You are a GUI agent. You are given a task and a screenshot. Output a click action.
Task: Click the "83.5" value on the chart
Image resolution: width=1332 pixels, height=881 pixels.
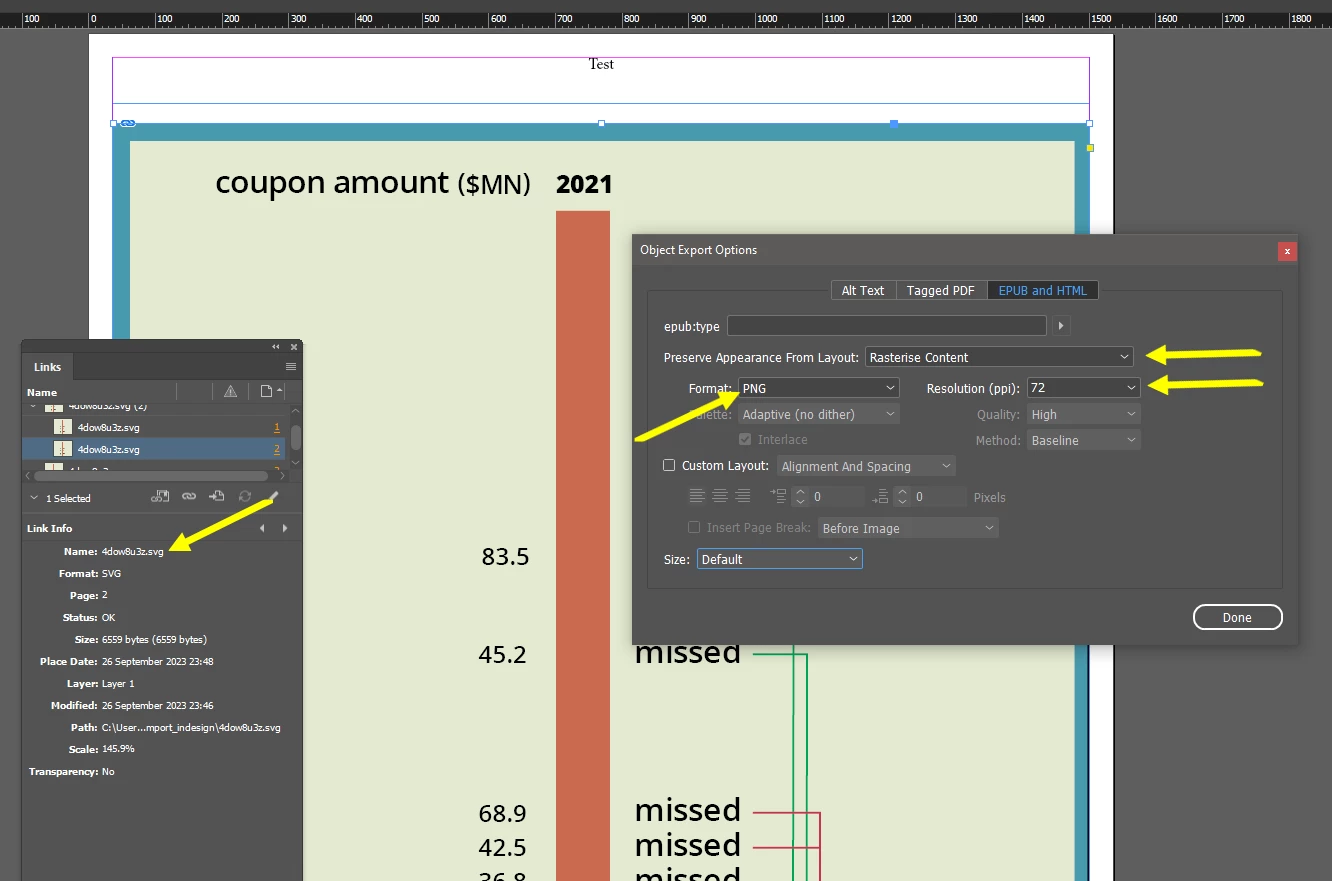505,557
